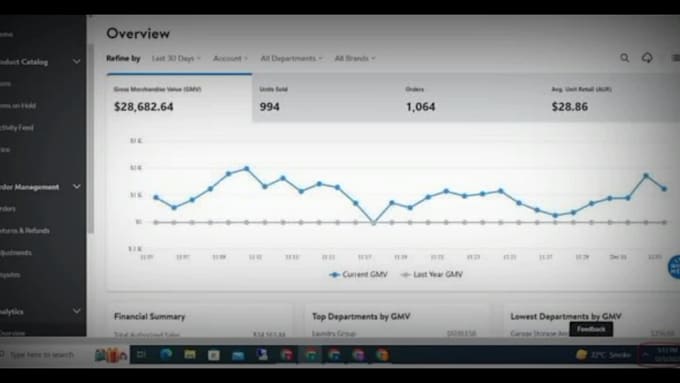Collapse the Analytics section chevron

76,311
